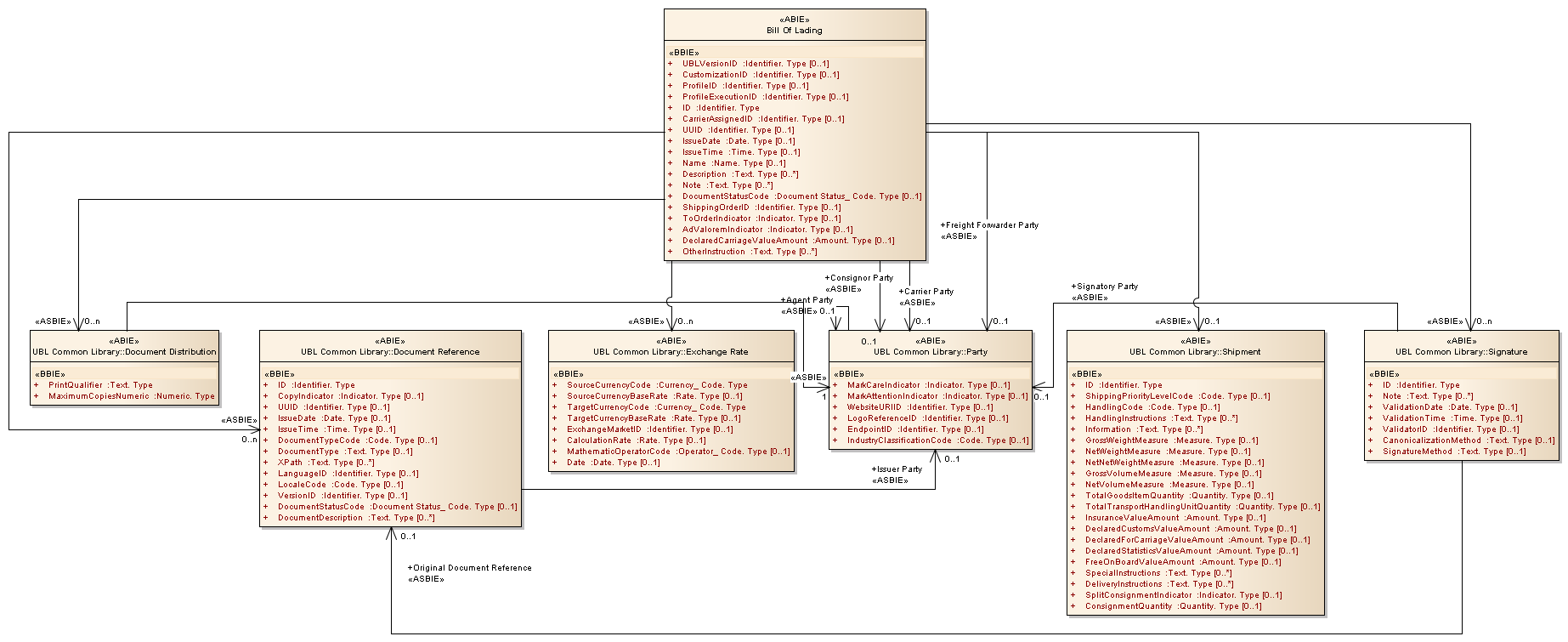Click the Carrier Party association label
Image resolution: width=1568 pixels, height=642 pixels.
click(926, 292)
